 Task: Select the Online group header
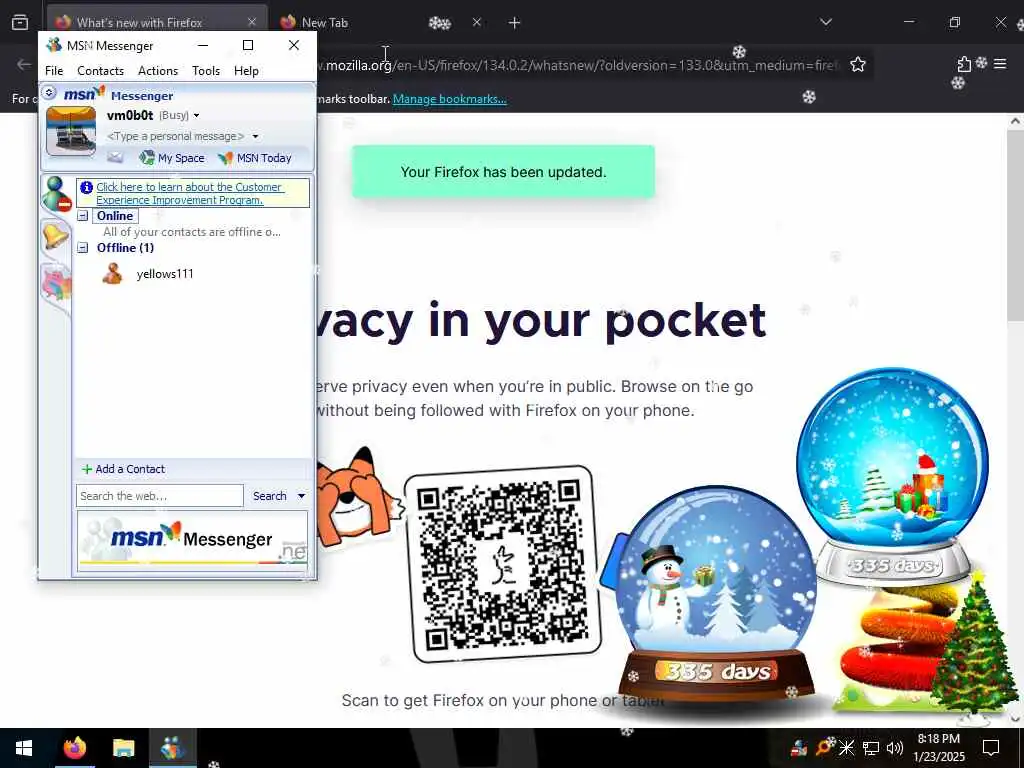pyautogui.click(x=115, y=216)
